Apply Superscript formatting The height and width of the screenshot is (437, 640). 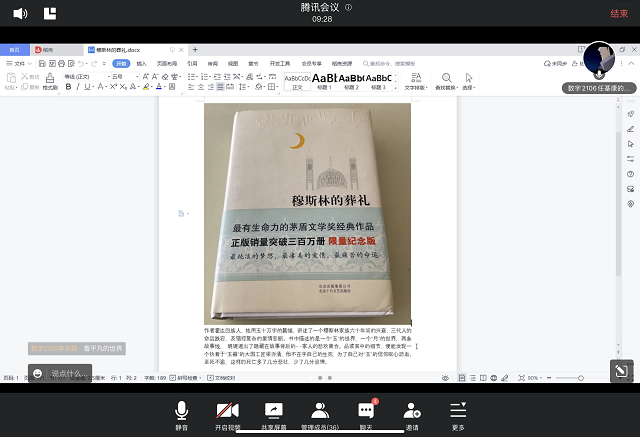pyautogui.click(x=113, y=87)
